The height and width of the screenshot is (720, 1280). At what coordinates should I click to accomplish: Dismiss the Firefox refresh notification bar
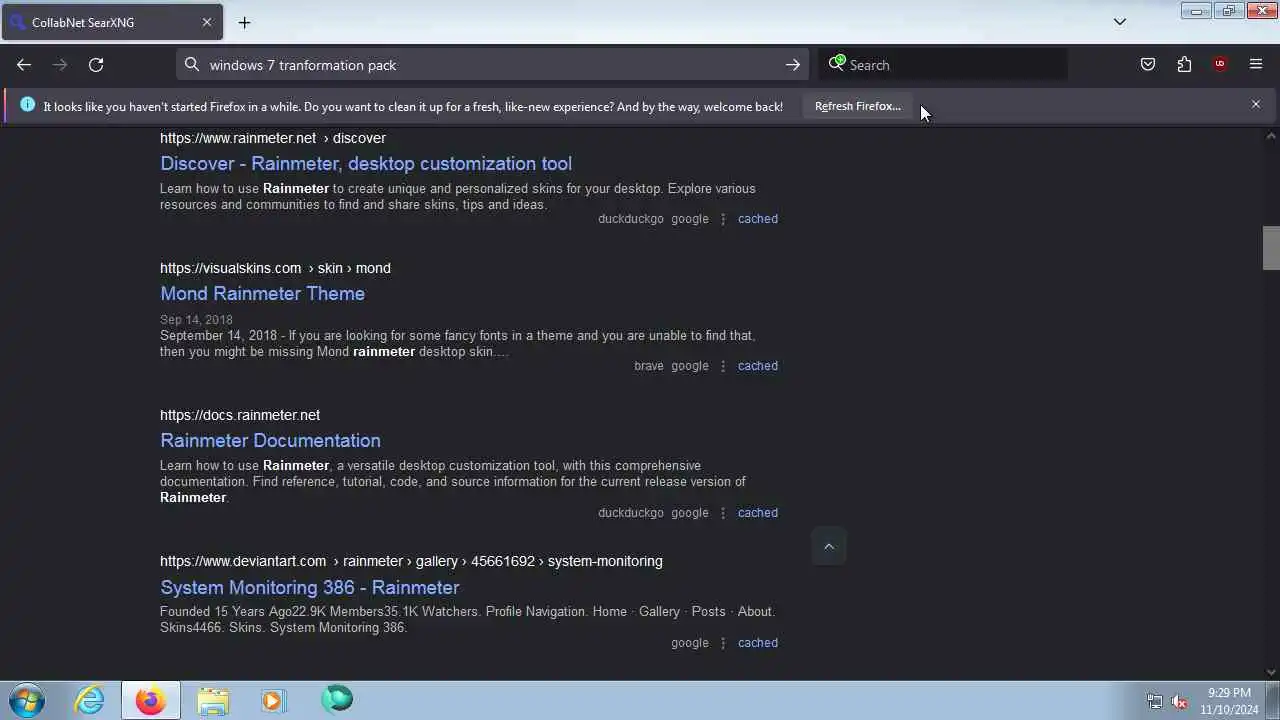(1256, 104)
